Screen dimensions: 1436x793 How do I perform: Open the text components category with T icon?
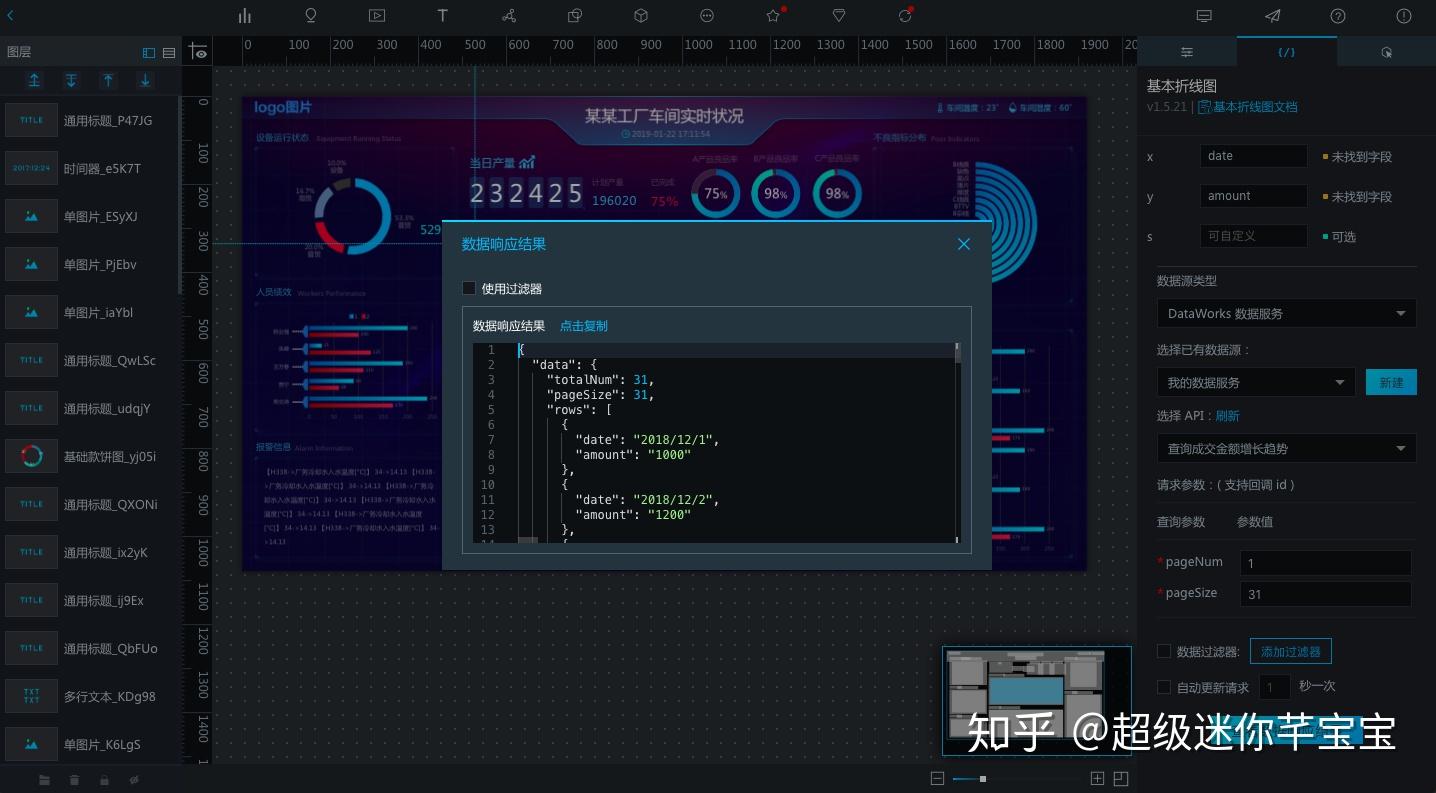tap(443, 16)
